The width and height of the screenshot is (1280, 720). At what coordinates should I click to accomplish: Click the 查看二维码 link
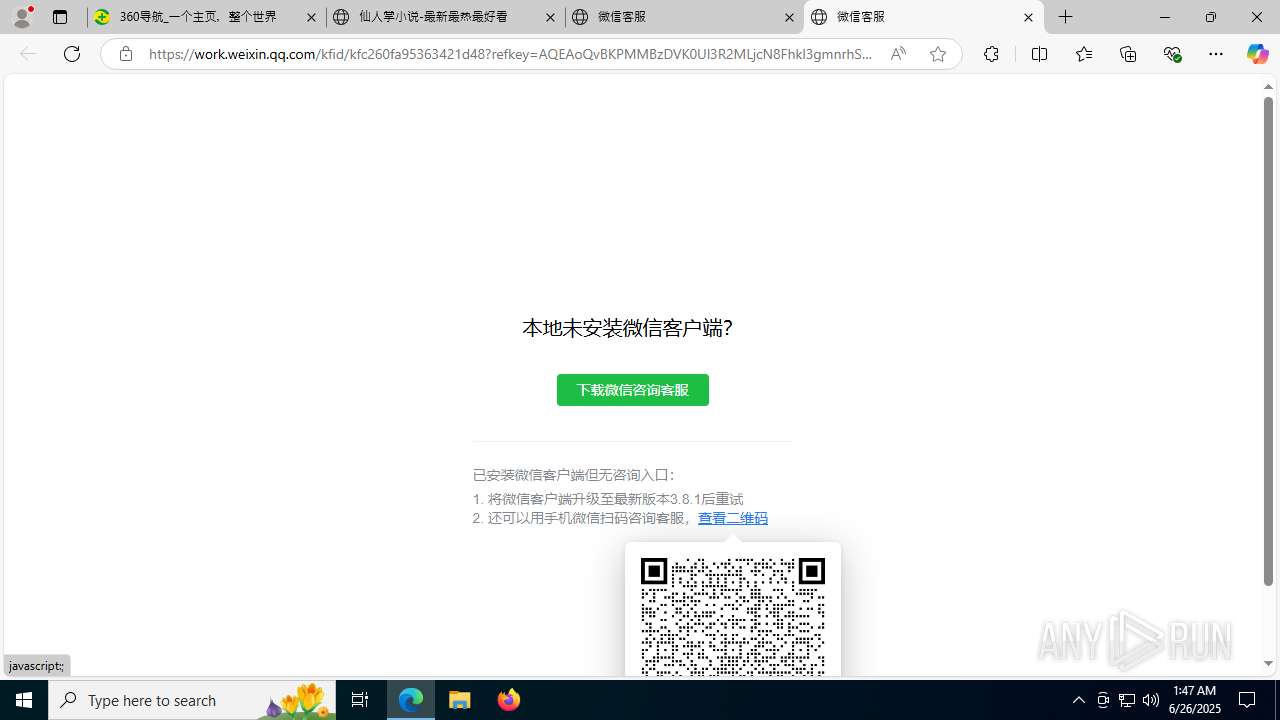tap(733, 518)
